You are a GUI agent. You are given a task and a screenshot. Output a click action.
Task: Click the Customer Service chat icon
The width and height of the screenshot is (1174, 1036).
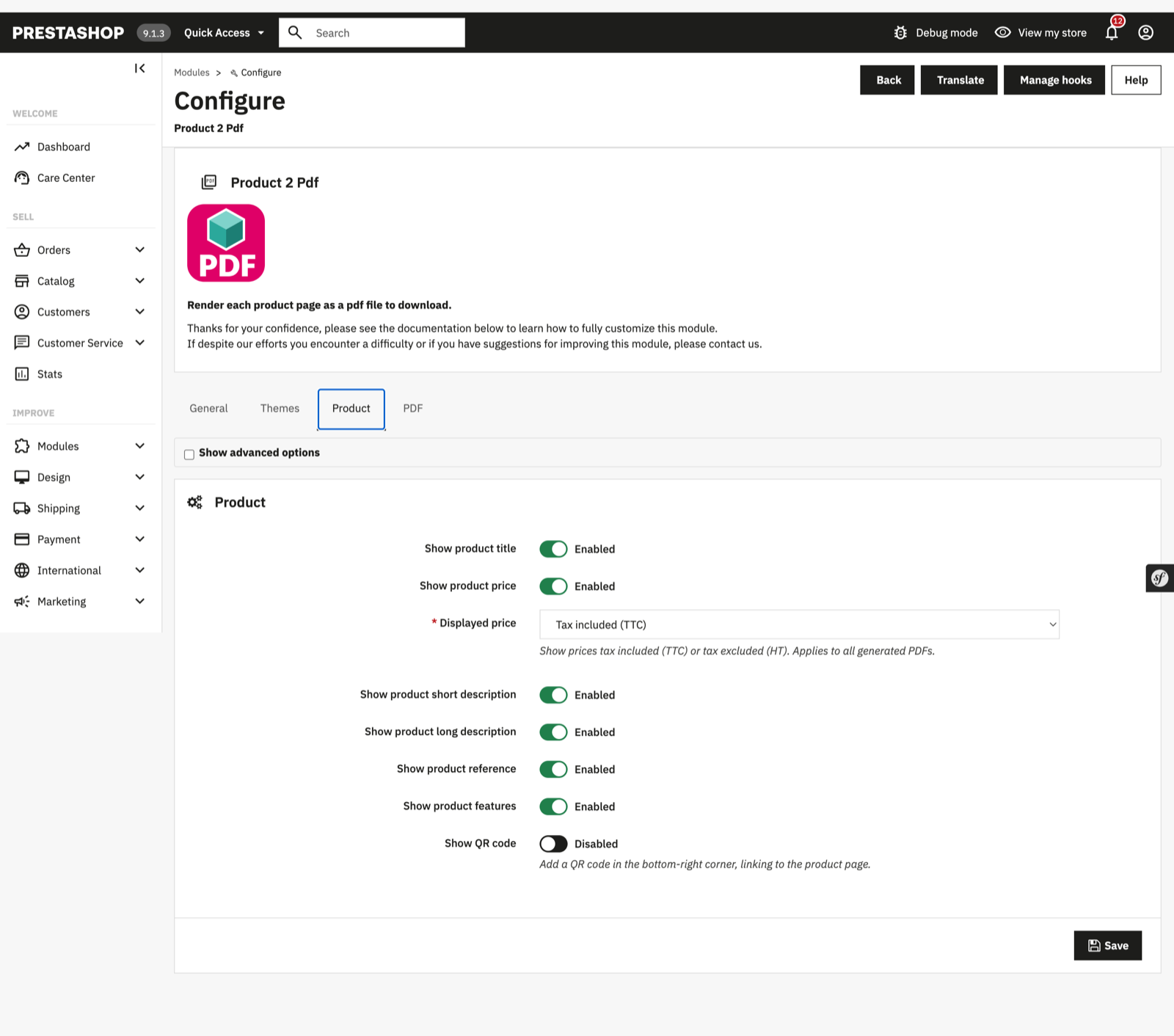(22, 343)
